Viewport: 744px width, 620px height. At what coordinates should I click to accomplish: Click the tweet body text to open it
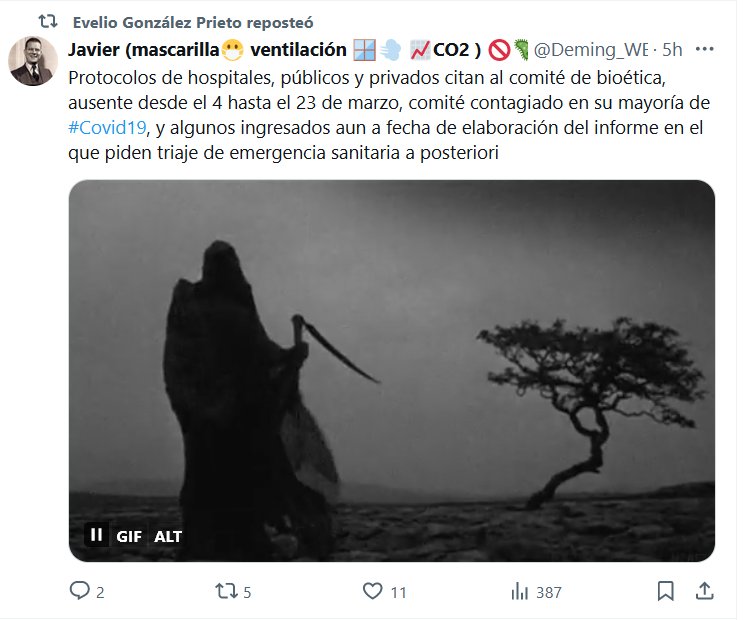(389, 115)
